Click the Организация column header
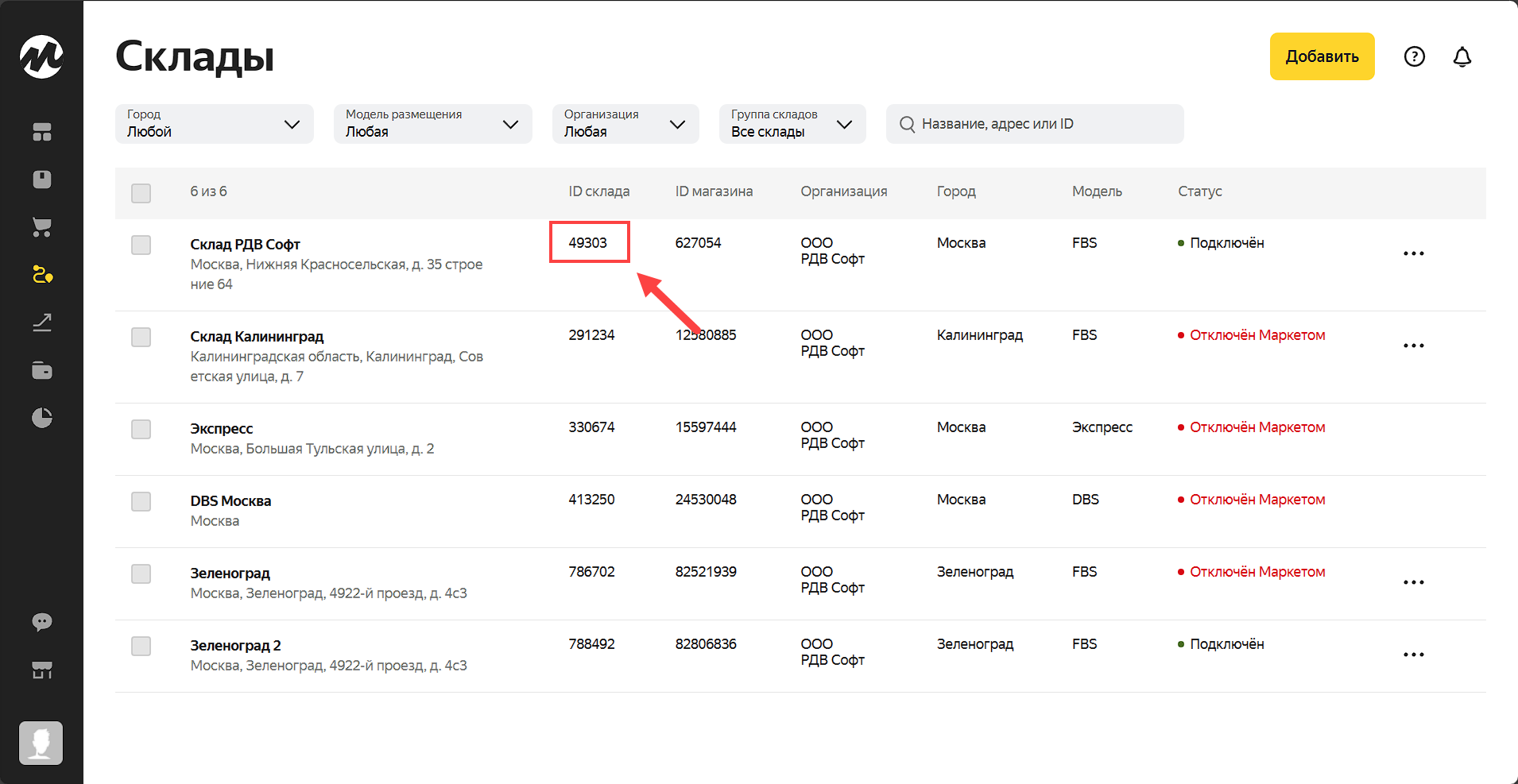The height and width of the screenshot is (784, 1518). coord(844,191)
